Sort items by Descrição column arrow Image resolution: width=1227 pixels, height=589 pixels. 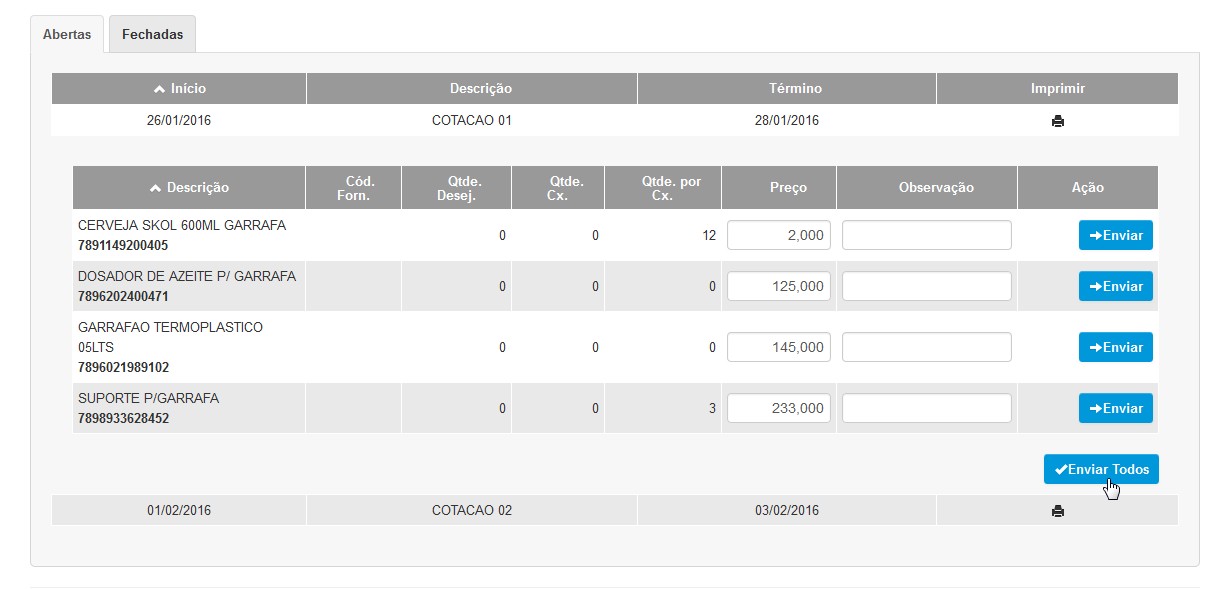(155, 187)
